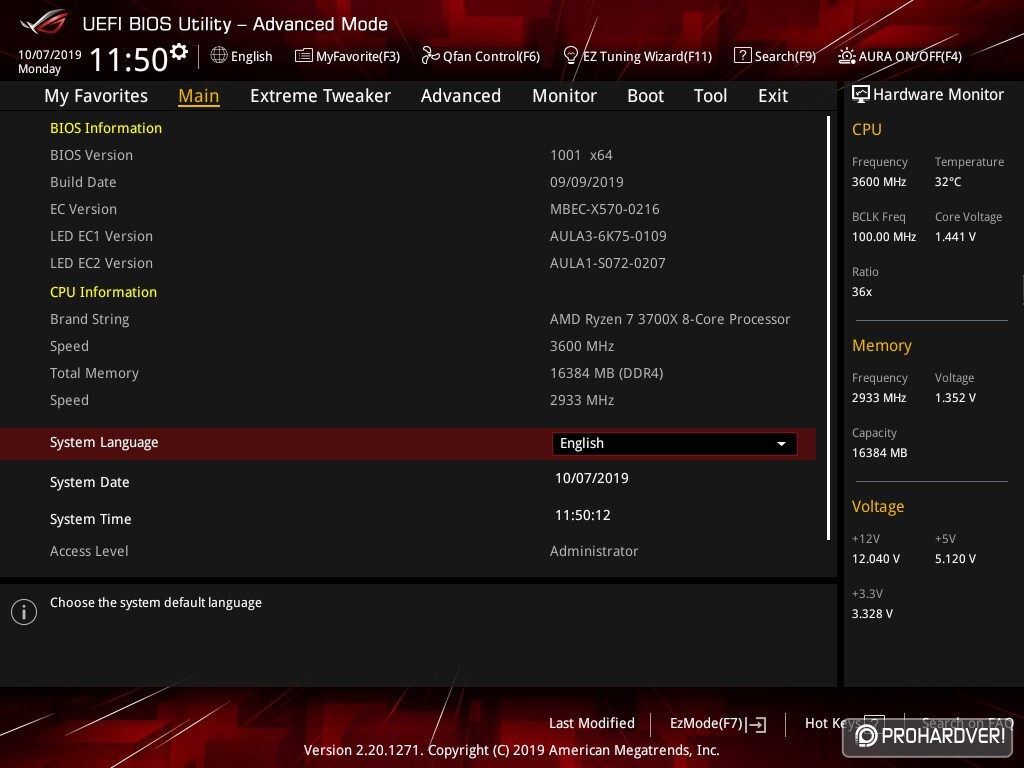Switch to EzMode(F7)
This screenshot has height=768, width=1024.
pos(718,724)
